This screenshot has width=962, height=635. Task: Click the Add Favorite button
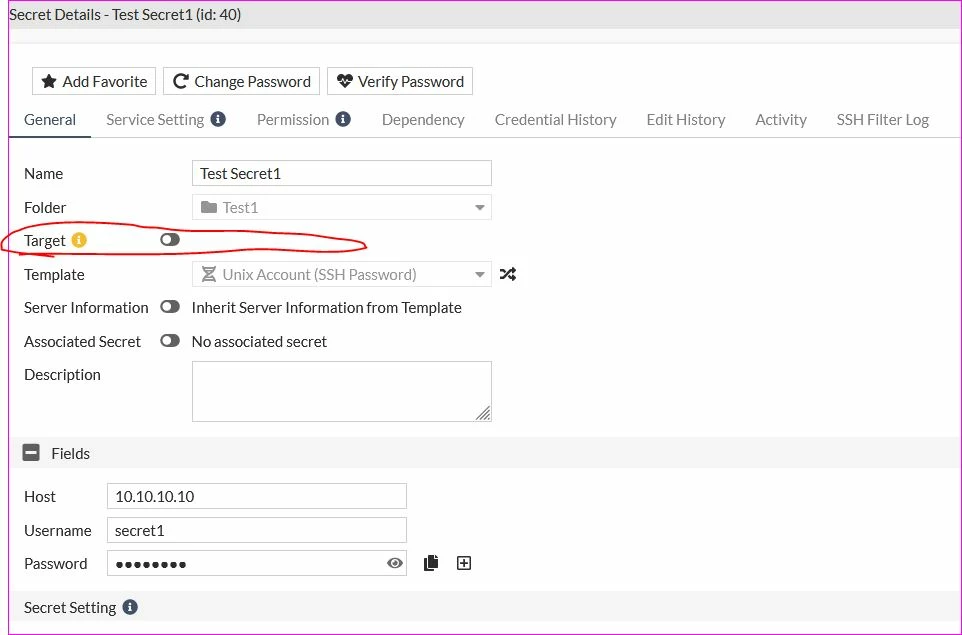click(x=94, y=82)
